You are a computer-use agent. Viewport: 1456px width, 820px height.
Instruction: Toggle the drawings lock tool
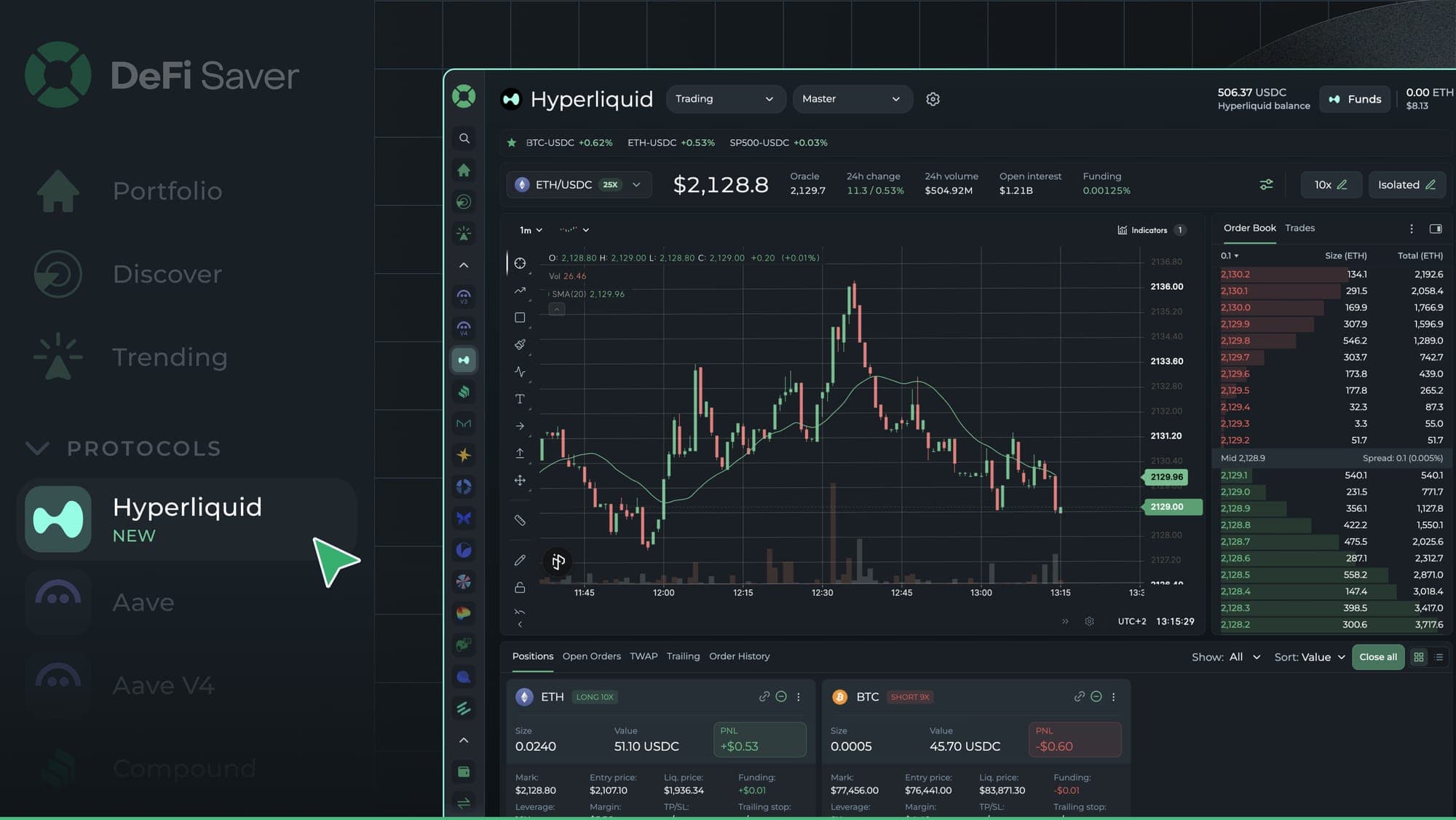coord(520,587)
